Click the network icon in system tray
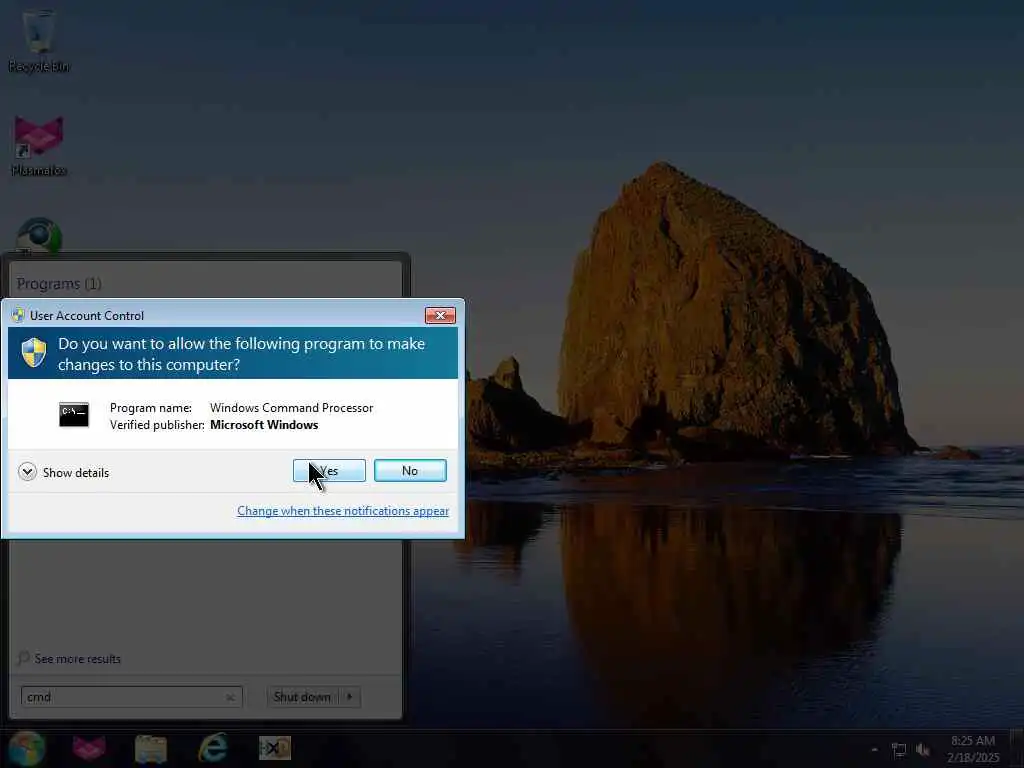 [x=899, y=750]
